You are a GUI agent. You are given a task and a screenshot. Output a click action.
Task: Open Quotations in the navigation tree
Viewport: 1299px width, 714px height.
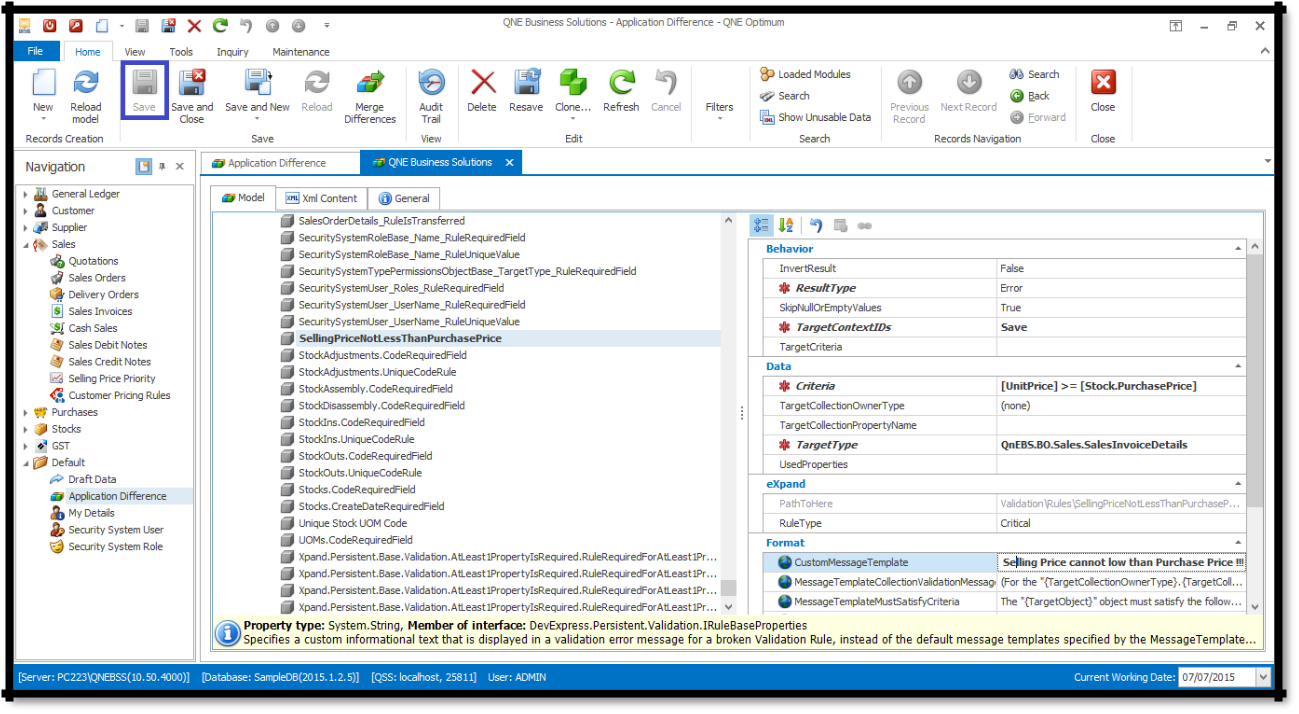click(x=93, y=261)
